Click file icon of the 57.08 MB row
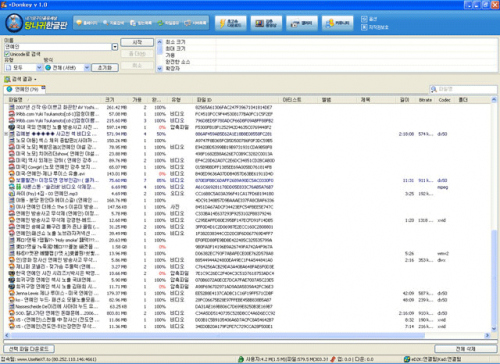 12,114
